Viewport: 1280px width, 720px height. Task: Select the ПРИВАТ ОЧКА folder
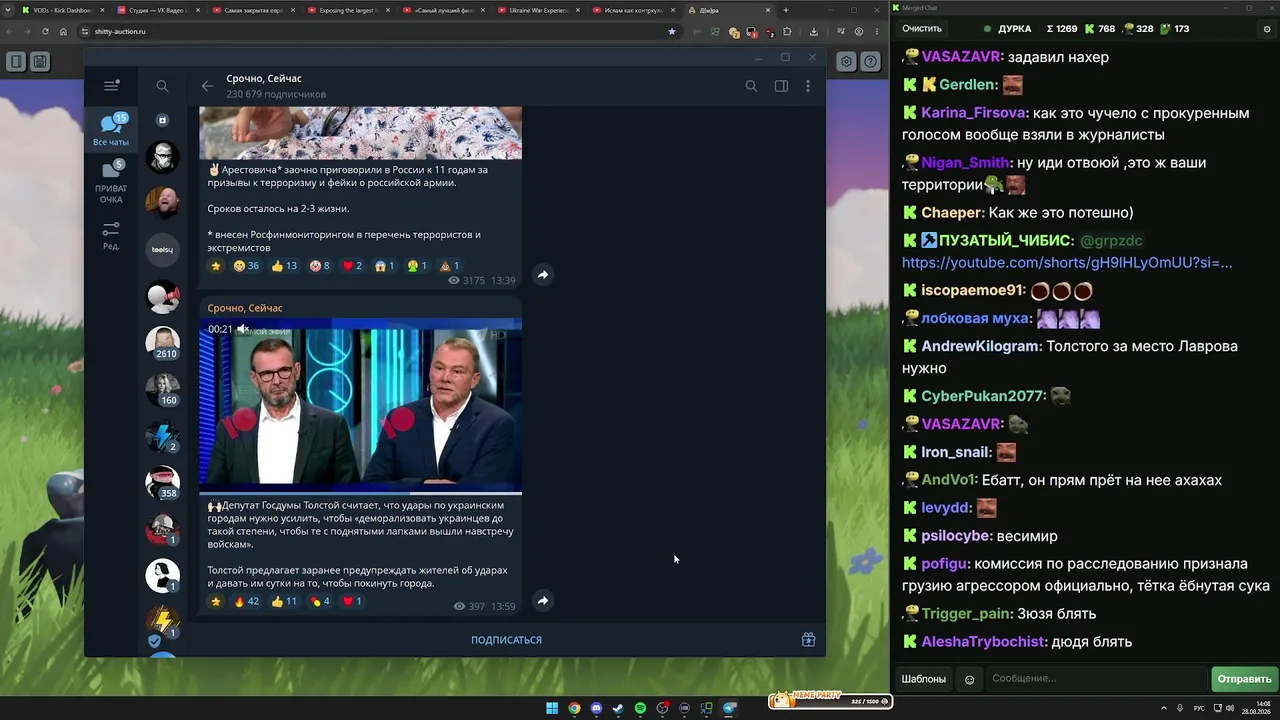[x=111, y=182]
